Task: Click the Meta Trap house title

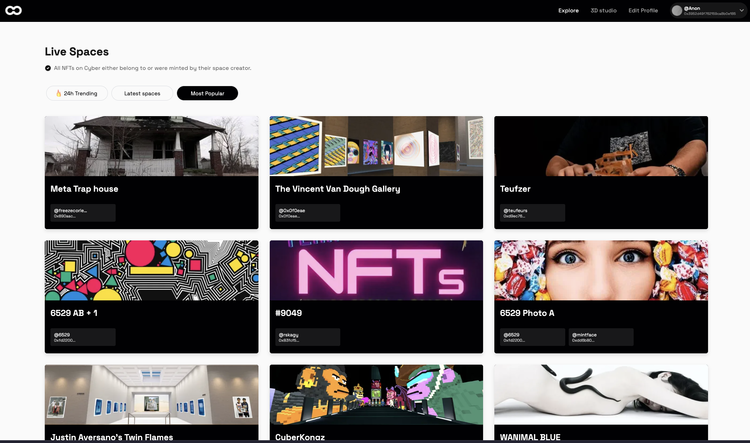Action: click(x=84, y=189)
